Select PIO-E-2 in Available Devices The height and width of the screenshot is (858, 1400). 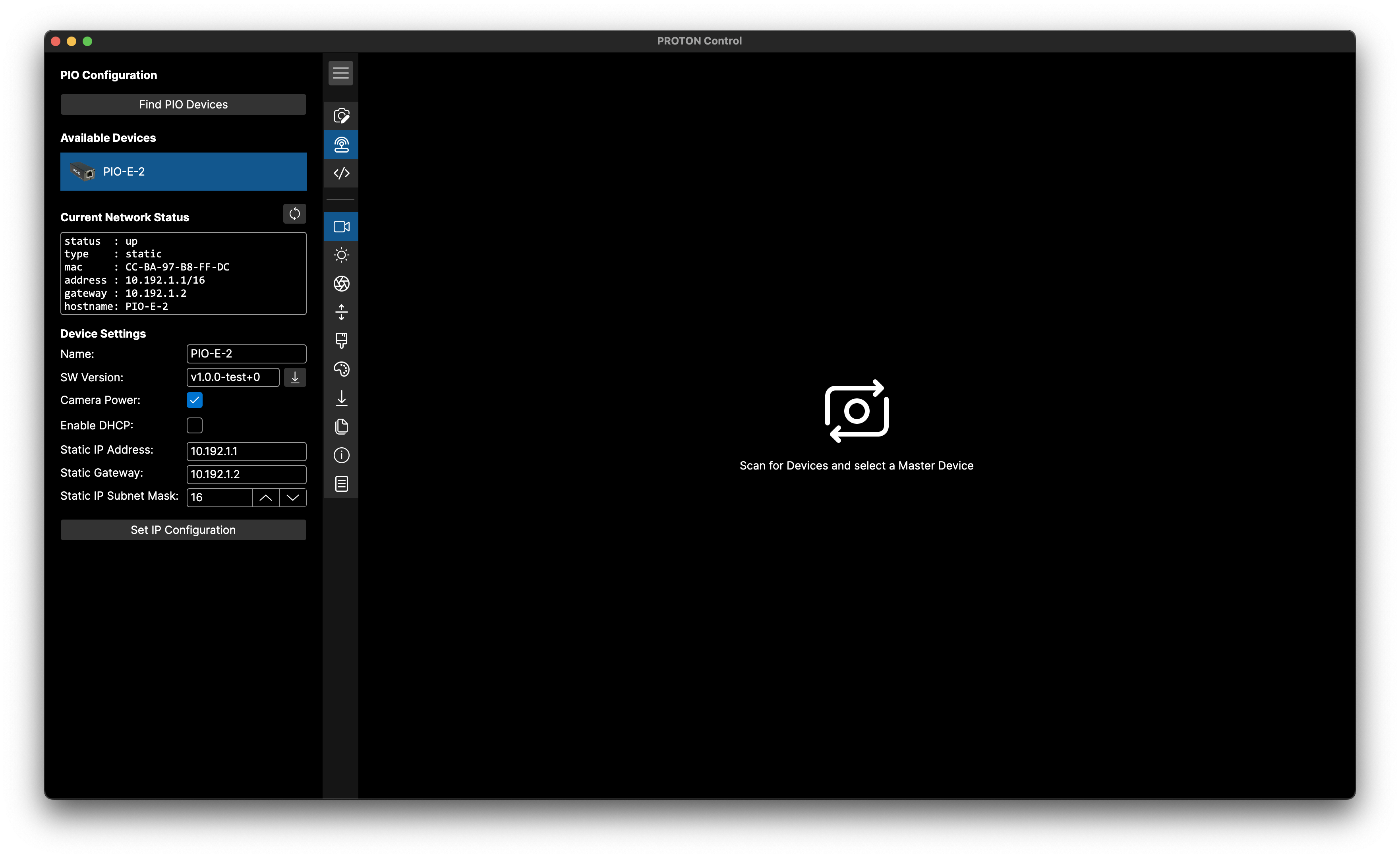pyautogui.click(x=183, y=172)
